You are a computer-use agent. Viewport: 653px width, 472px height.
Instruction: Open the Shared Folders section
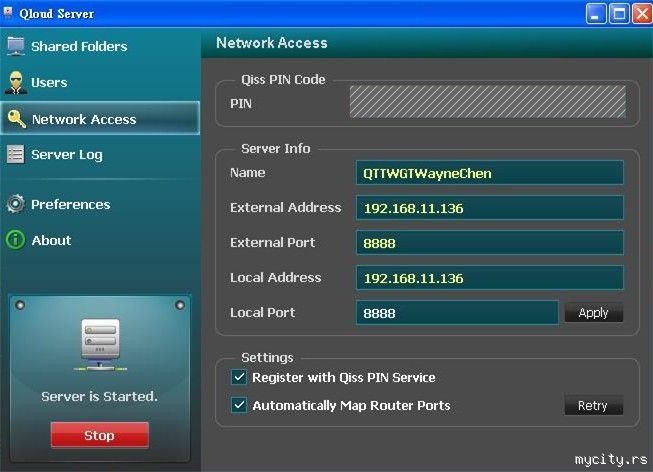tap(79, 46)
